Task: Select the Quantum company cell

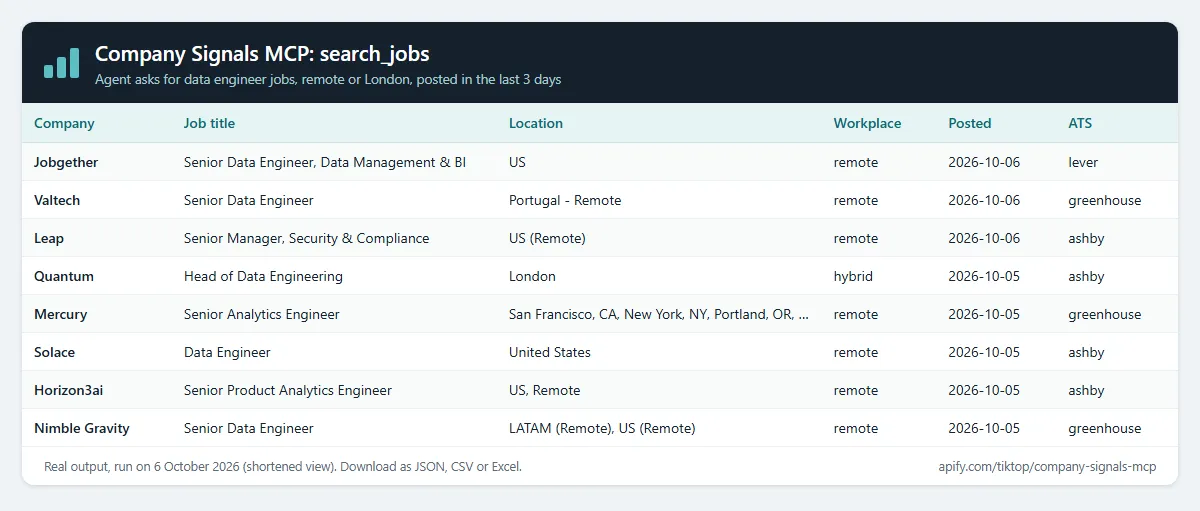Action: pos(64,276)
